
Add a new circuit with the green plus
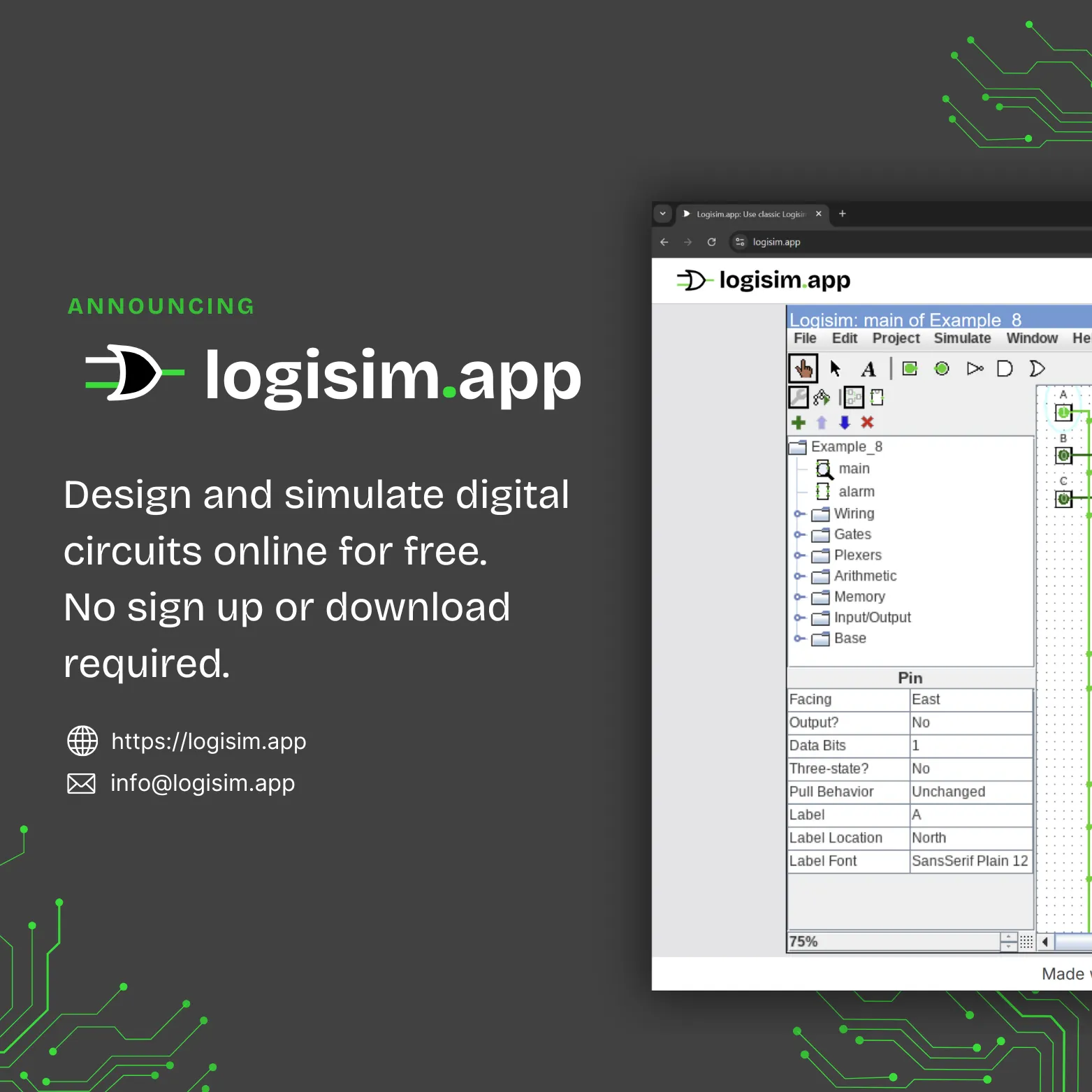click(798, 423)
